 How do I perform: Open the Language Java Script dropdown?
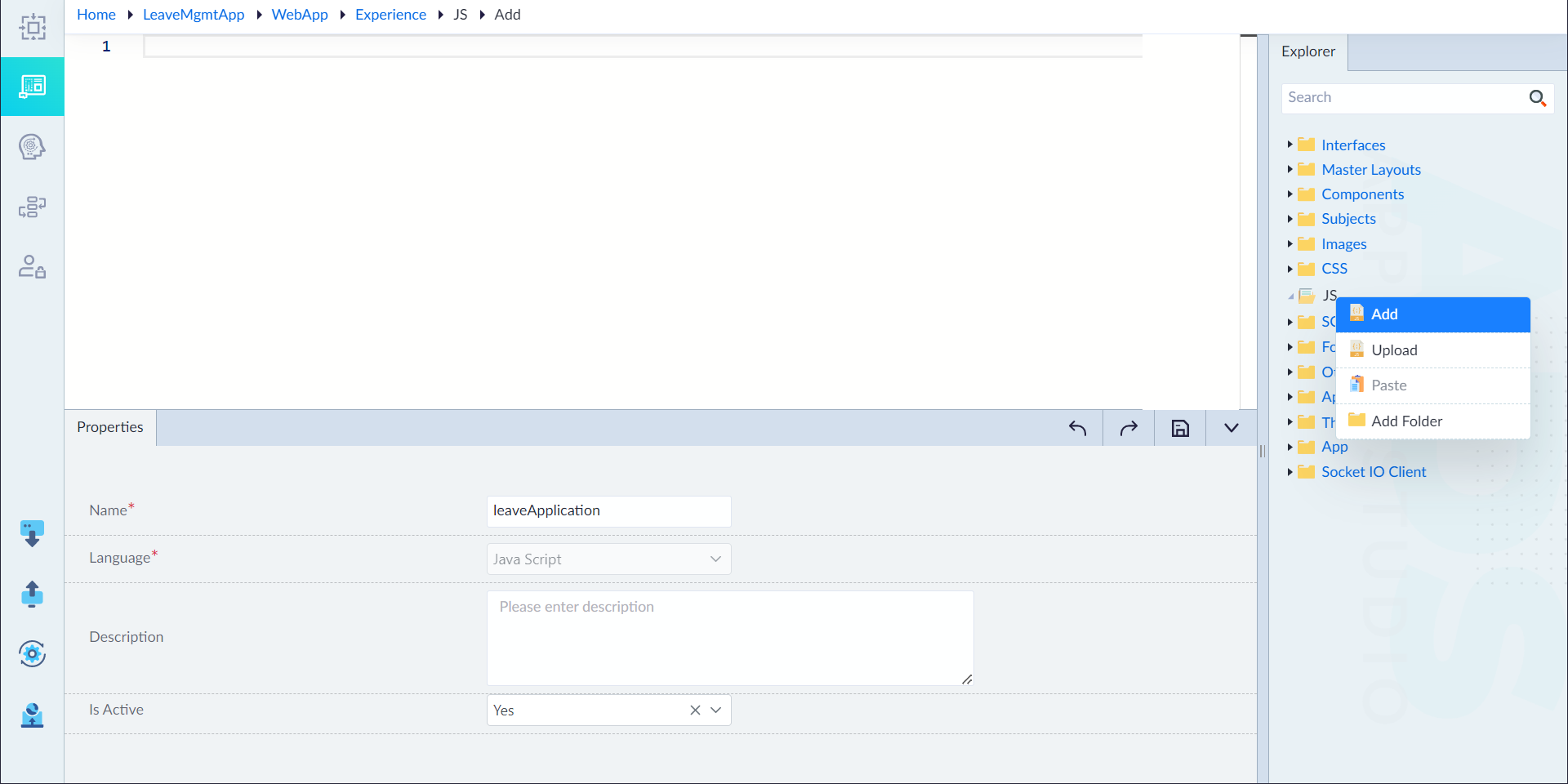(x=608, y=559)
